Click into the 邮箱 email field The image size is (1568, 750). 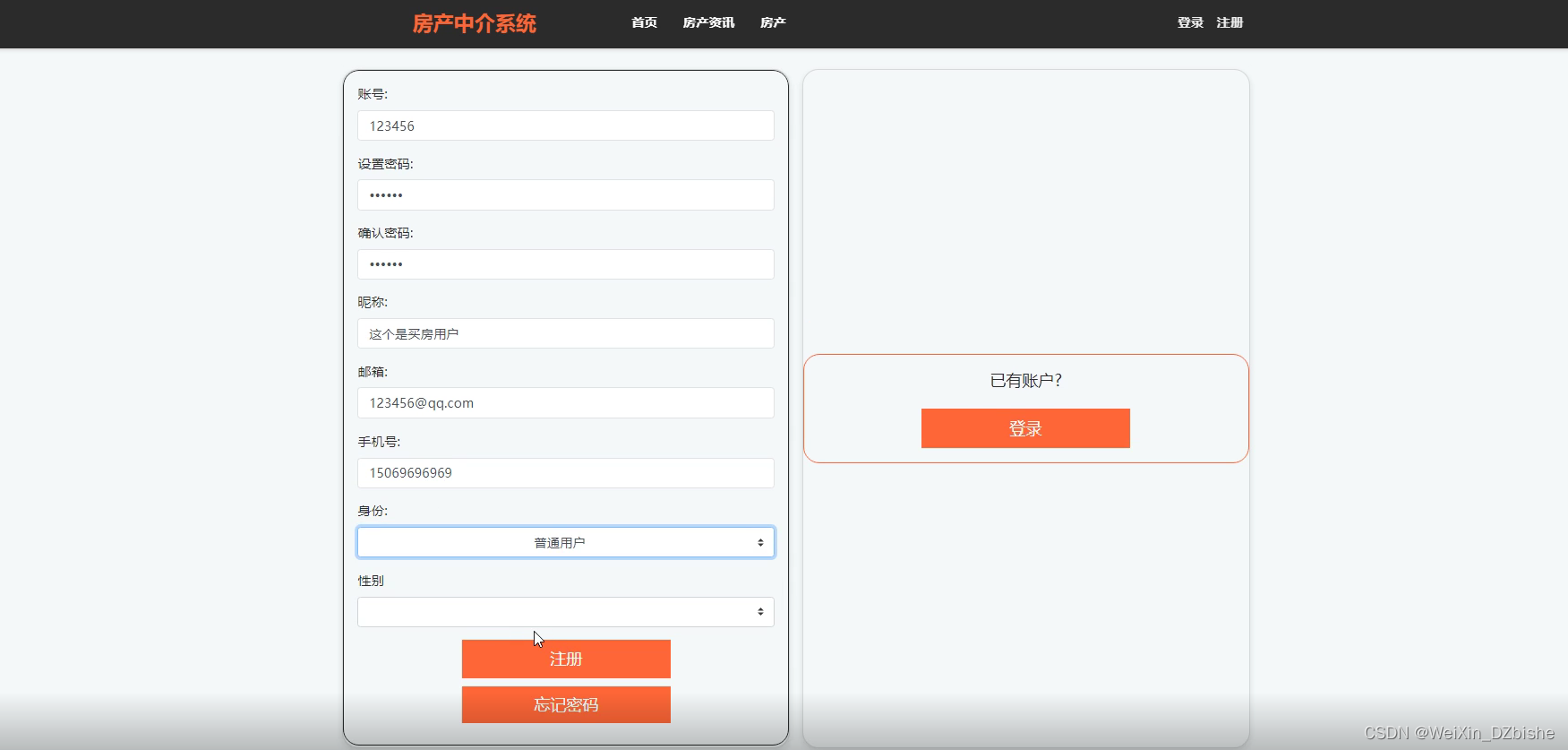[566, 402]
